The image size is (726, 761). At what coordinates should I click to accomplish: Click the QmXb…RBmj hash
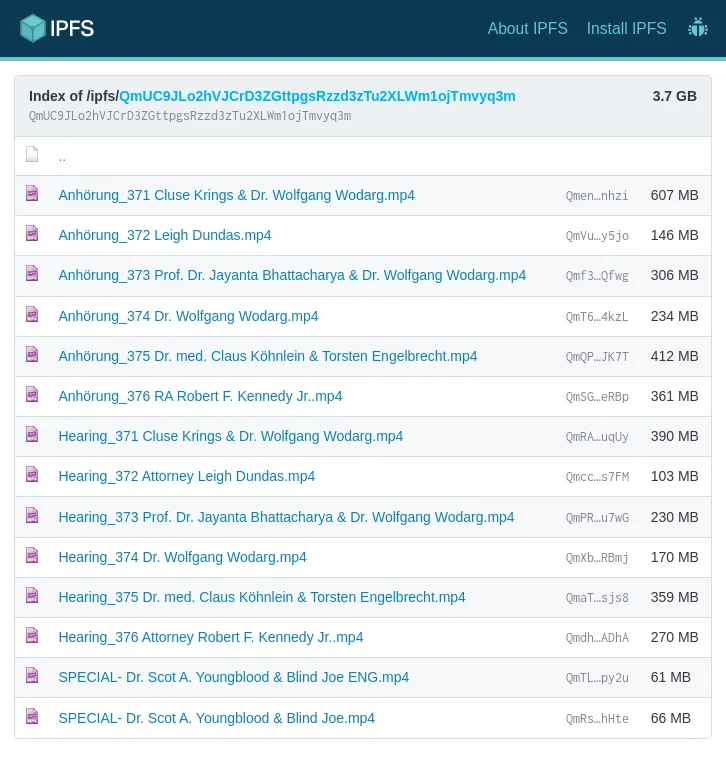click(x=597, y=558)
